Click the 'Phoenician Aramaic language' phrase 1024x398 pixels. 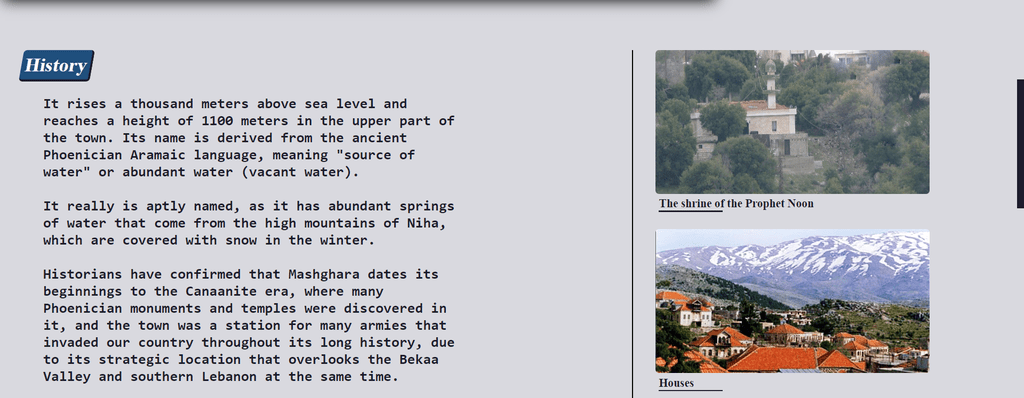tap(154, 155)
